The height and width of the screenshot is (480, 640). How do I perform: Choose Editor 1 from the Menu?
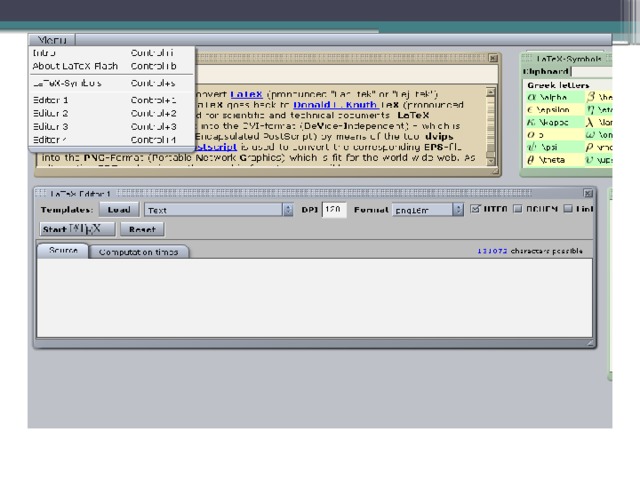(x=52, y=100)
